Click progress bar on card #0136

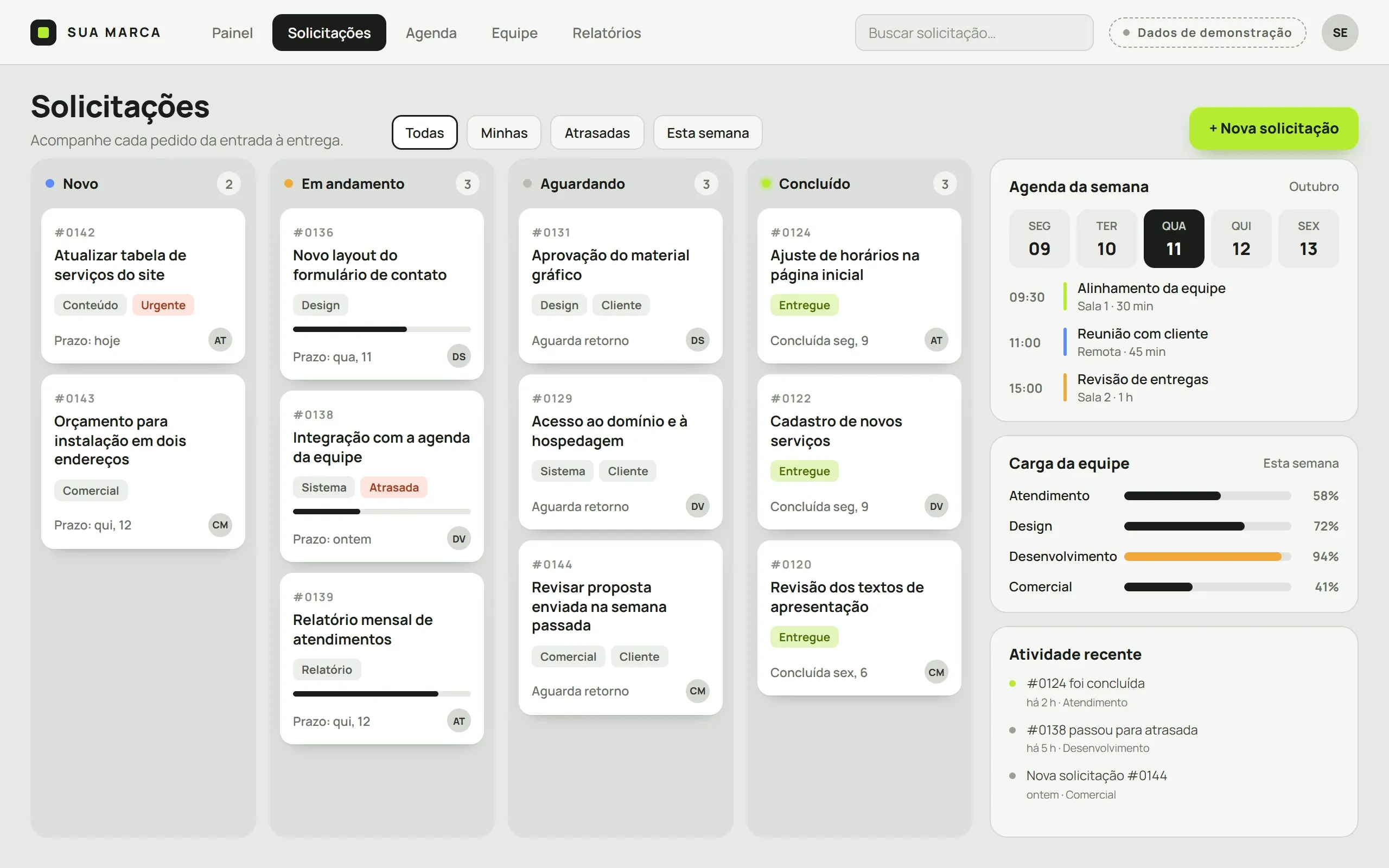381,329
